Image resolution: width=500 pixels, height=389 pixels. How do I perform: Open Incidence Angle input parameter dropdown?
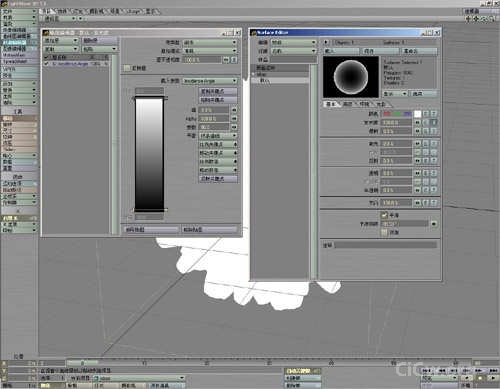click(x=210, y=81)
